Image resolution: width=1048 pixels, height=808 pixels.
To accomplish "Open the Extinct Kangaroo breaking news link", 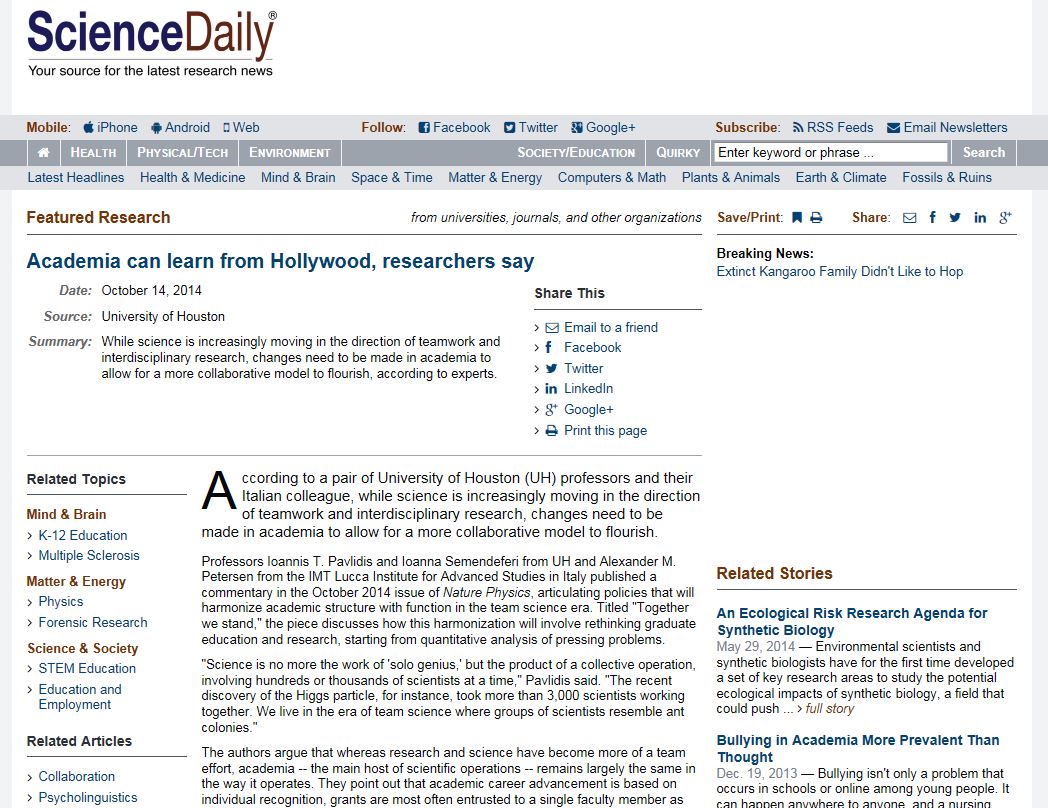I will click(x=839, y=271).
